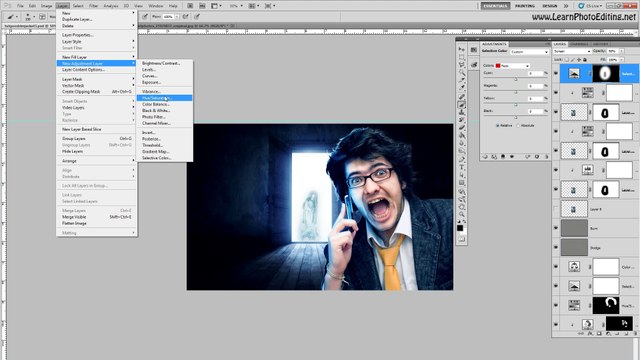Click the lock position icon in Layers panel
The height and width of the screenshot is (360, 640).
(579, 60)
